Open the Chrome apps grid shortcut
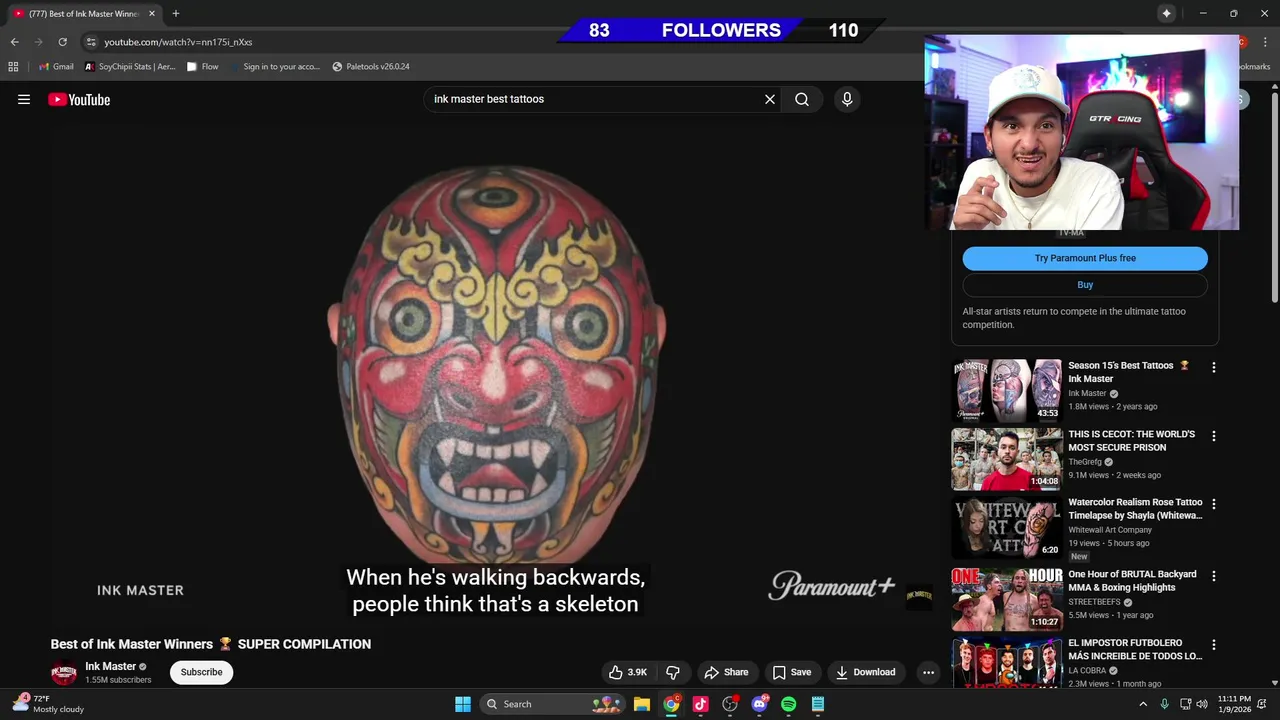The image size is (1280, 720). 13,67
